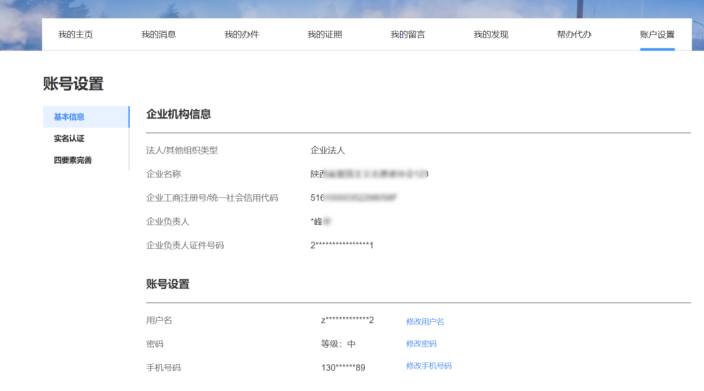This screenshot has width=704, height=391.
Task: Open the 我的主页 tab
Action: [x=75, y=35]
